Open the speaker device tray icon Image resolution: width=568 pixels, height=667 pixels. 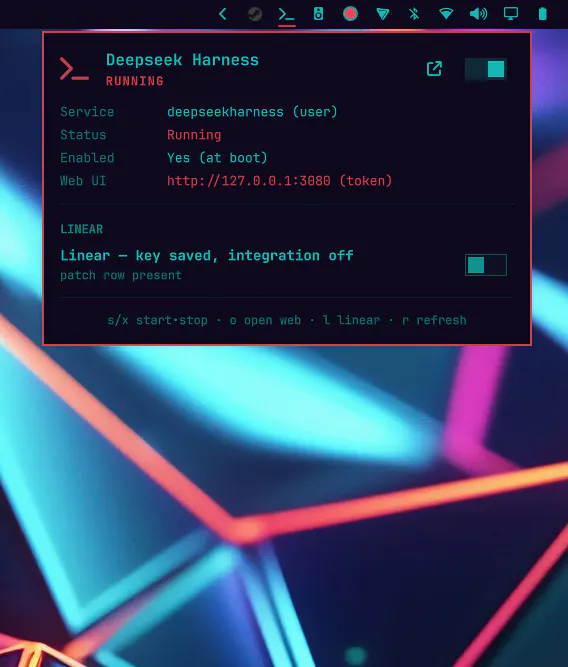[x=318, y=14]
